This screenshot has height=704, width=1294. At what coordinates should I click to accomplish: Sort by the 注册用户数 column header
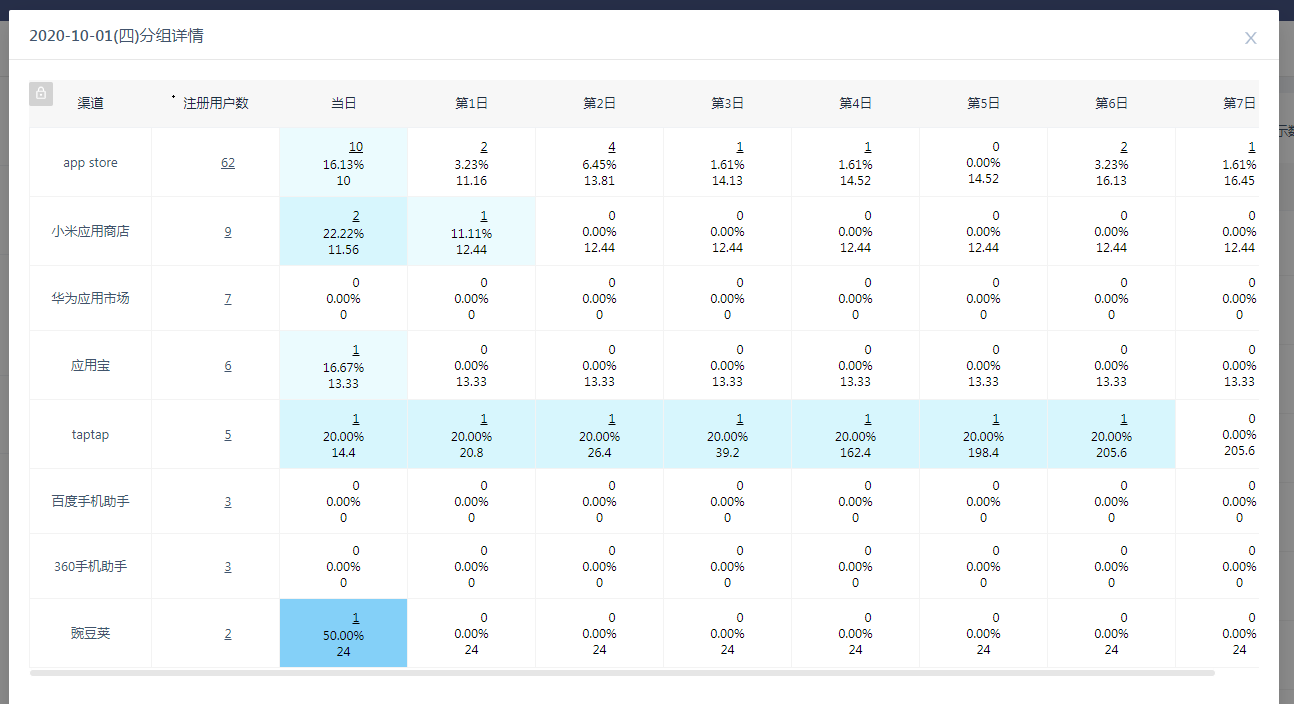[216, 104]
